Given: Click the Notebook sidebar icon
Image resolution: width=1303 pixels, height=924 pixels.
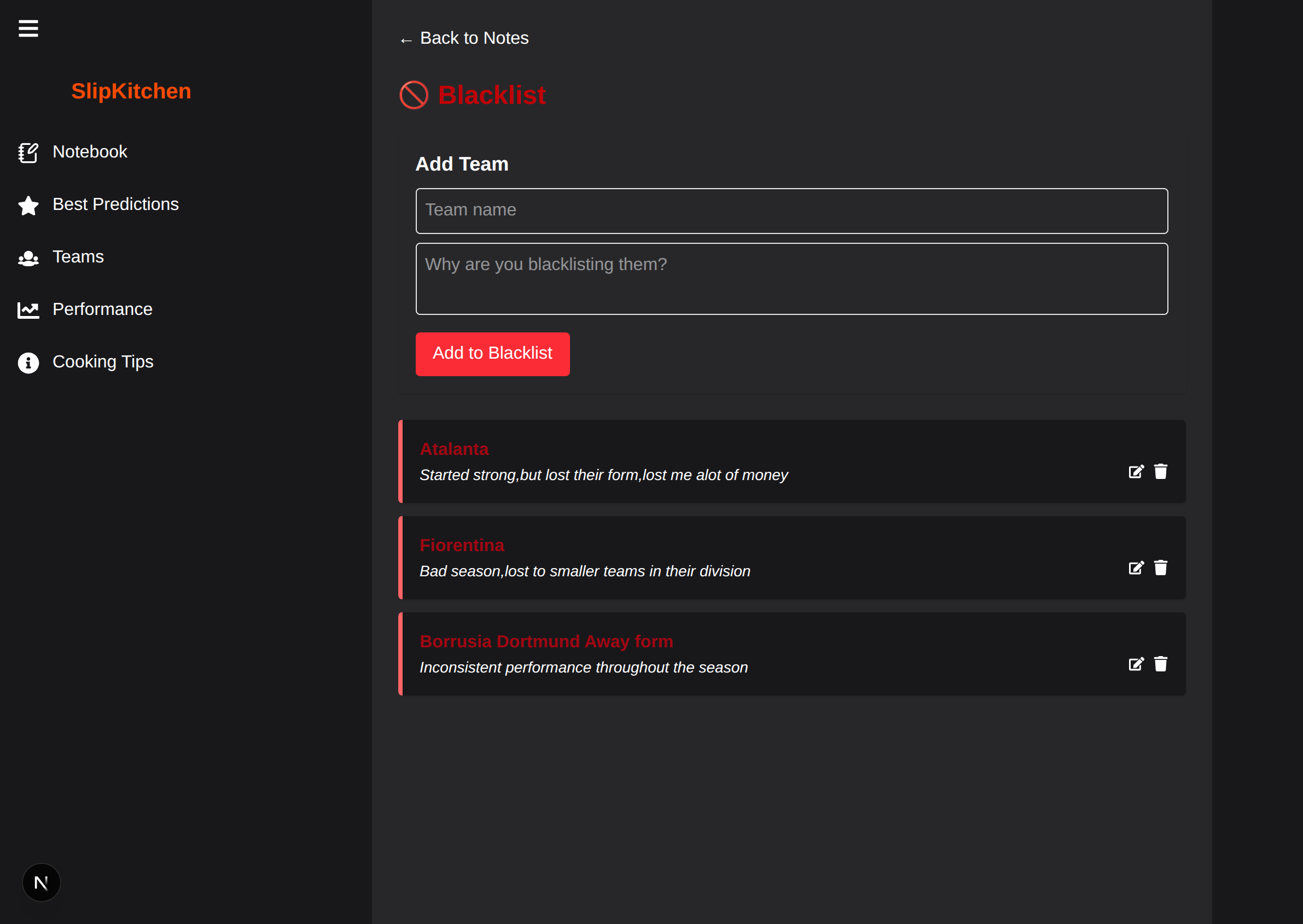Looking at the screenshot, I should tap(28, 153).
